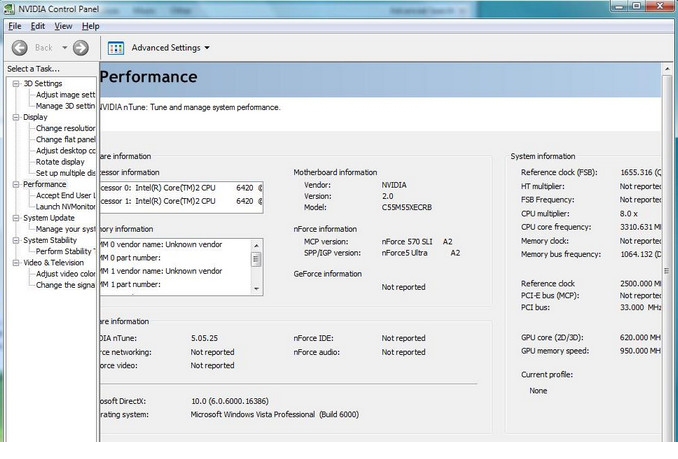Click Current profile None value

(x=538, y=391)
